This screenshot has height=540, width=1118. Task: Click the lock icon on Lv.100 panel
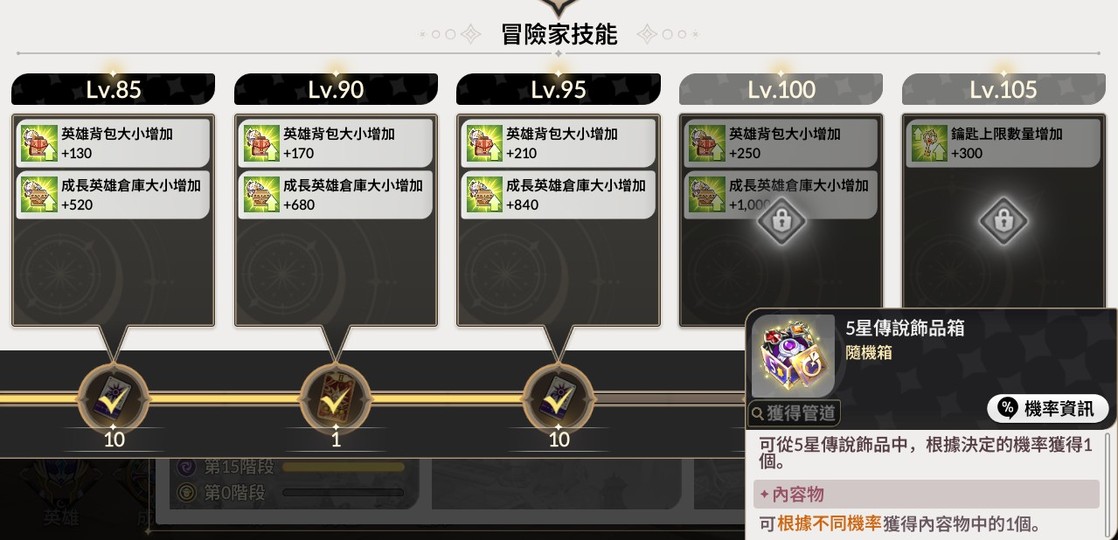[x=781, y=220]
